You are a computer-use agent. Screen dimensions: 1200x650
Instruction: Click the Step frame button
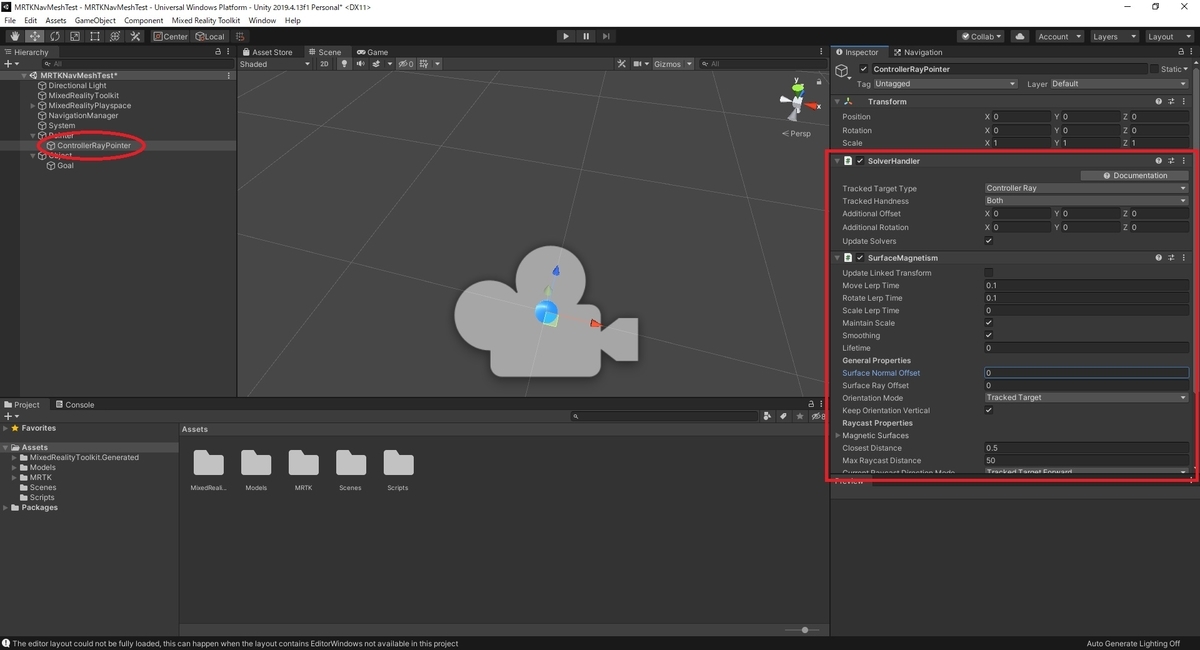(x=606, y=36)
